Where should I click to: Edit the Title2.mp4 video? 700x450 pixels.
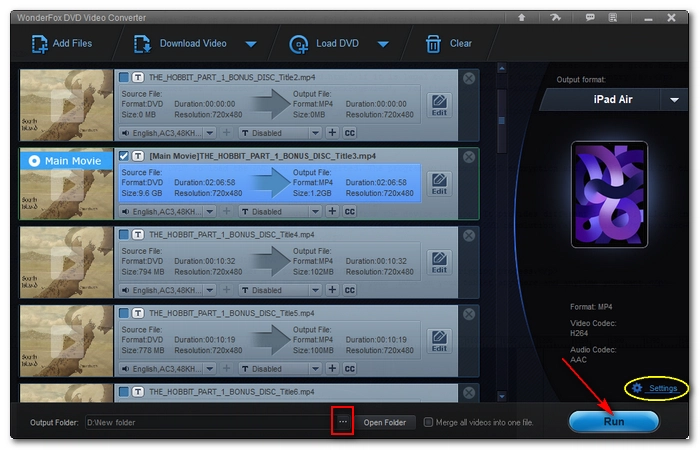439,105
